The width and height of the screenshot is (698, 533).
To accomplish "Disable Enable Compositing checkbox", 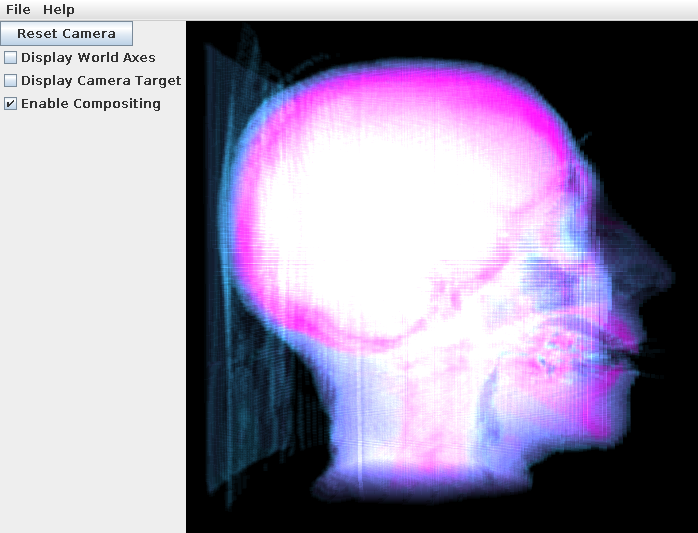I will (x=11, y=104).
